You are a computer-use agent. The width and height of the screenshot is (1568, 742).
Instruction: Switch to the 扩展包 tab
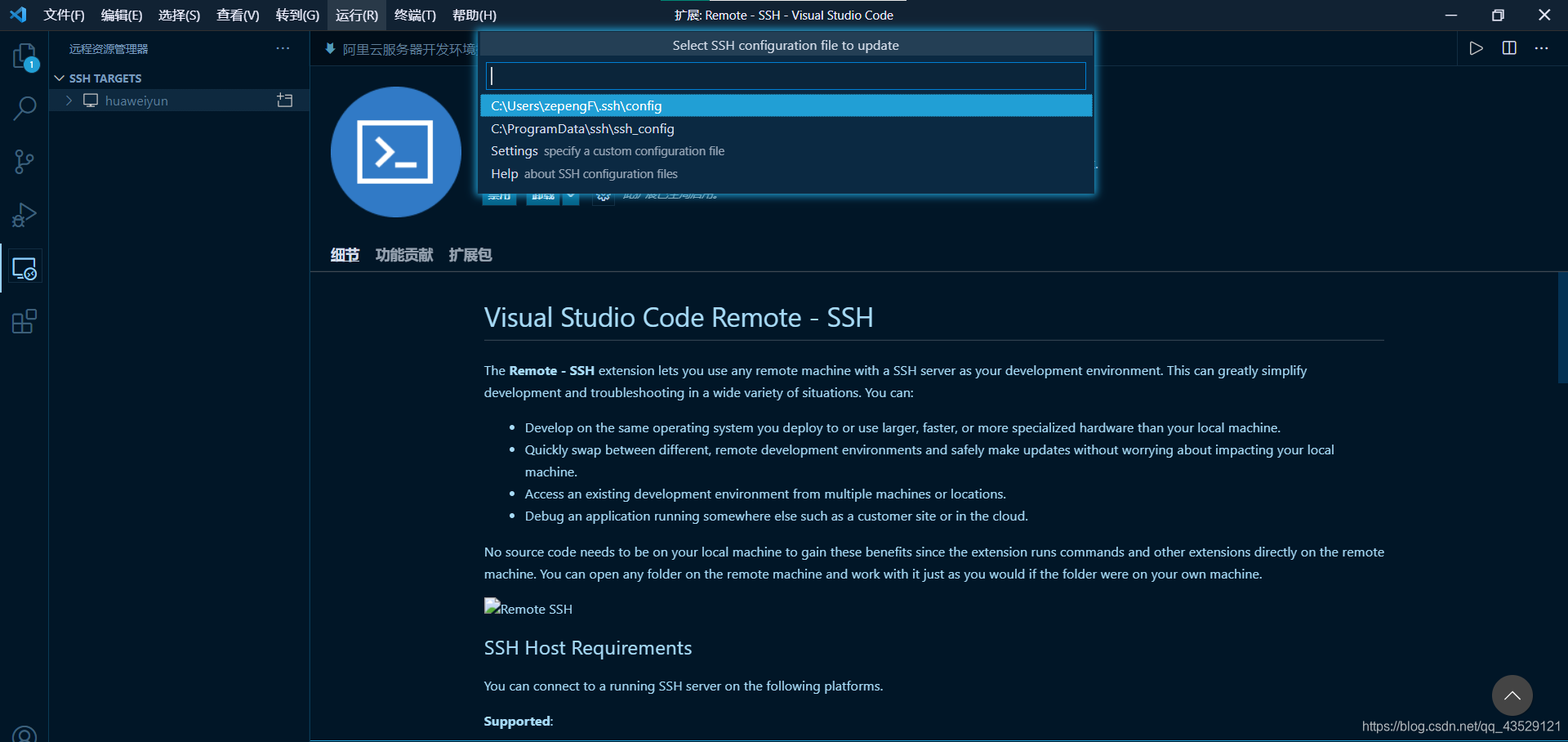(x=470, y=255)
